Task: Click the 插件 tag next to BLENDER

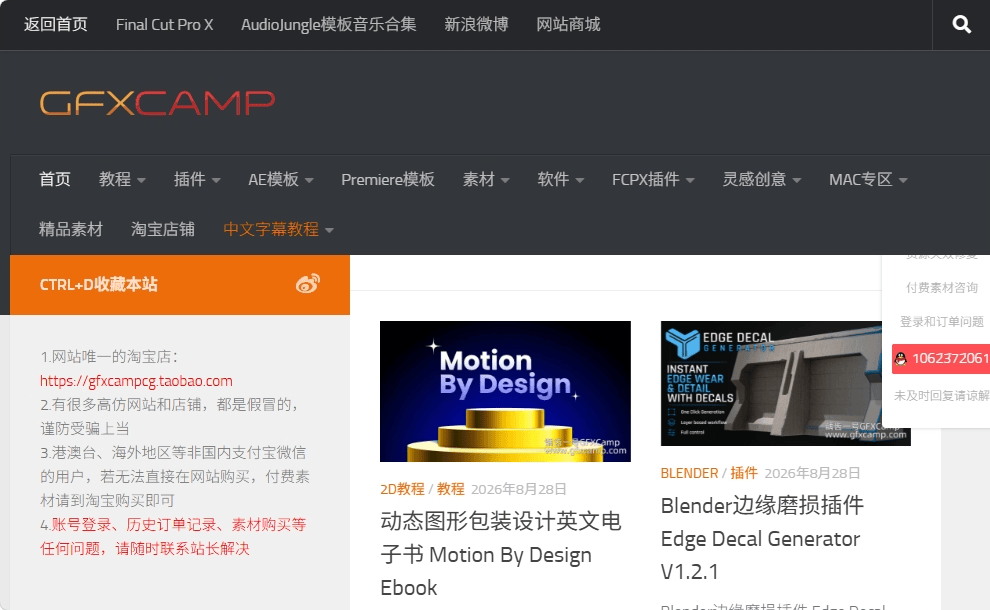Action: (744, 473)
